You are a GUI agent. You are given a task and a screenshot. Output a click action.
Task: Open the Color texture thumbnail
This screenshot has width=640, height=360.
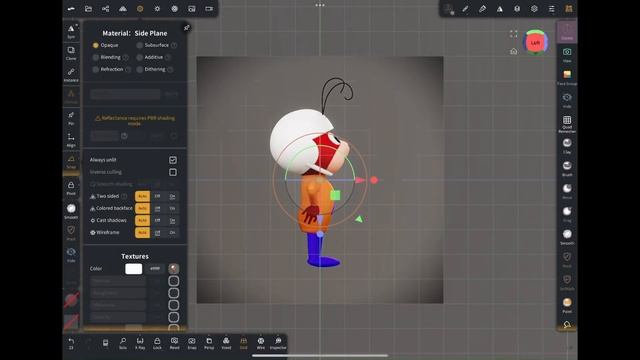point(173,269)
